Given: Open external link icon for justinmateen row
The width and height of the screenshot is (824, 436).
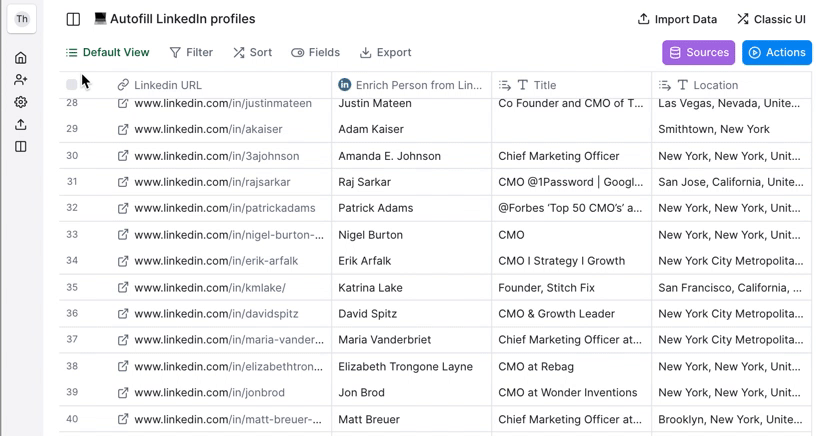Looking at the screenshot, I should tap(122, 103).
